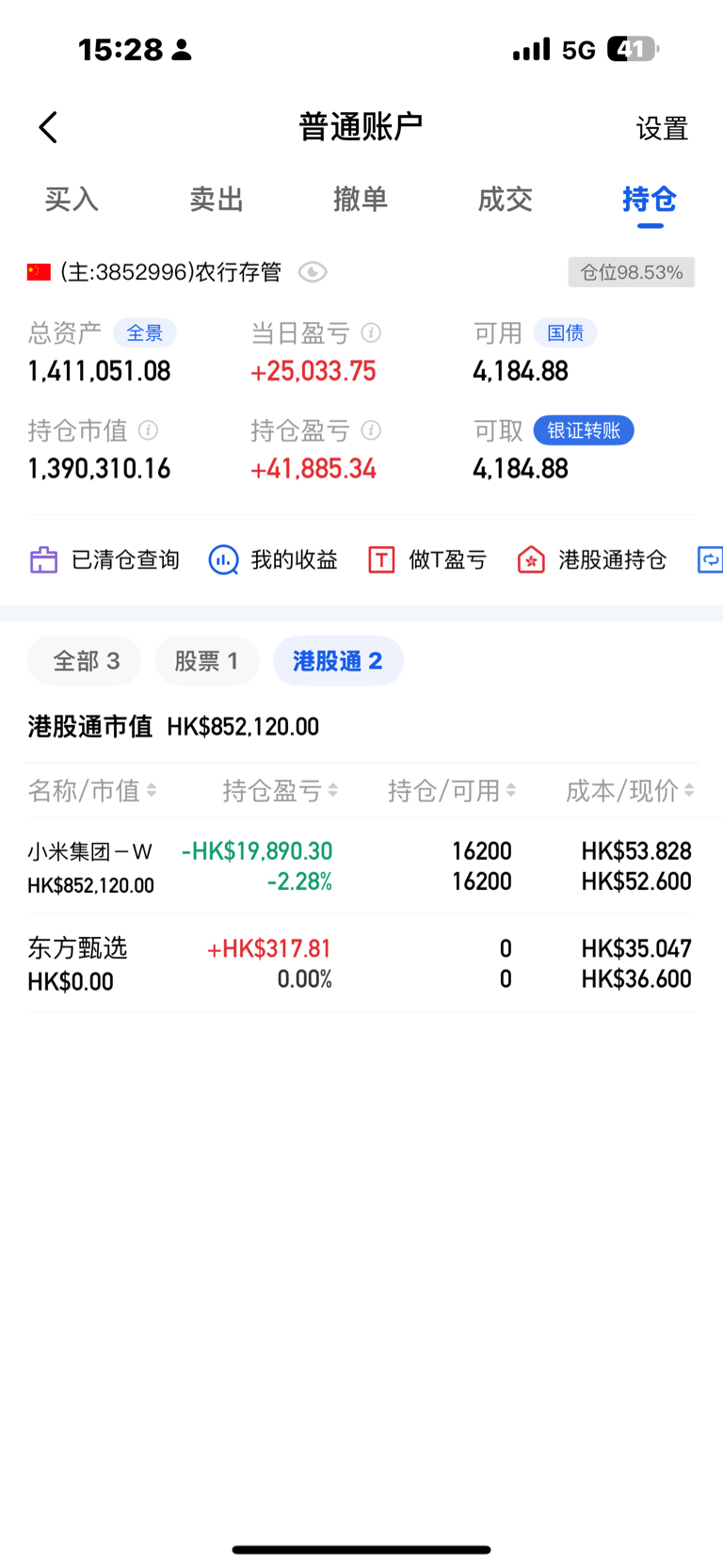Screen dimensions: 723x1568
Task: Sort by 名称/市值 column
Action: (x=92, y=790)
